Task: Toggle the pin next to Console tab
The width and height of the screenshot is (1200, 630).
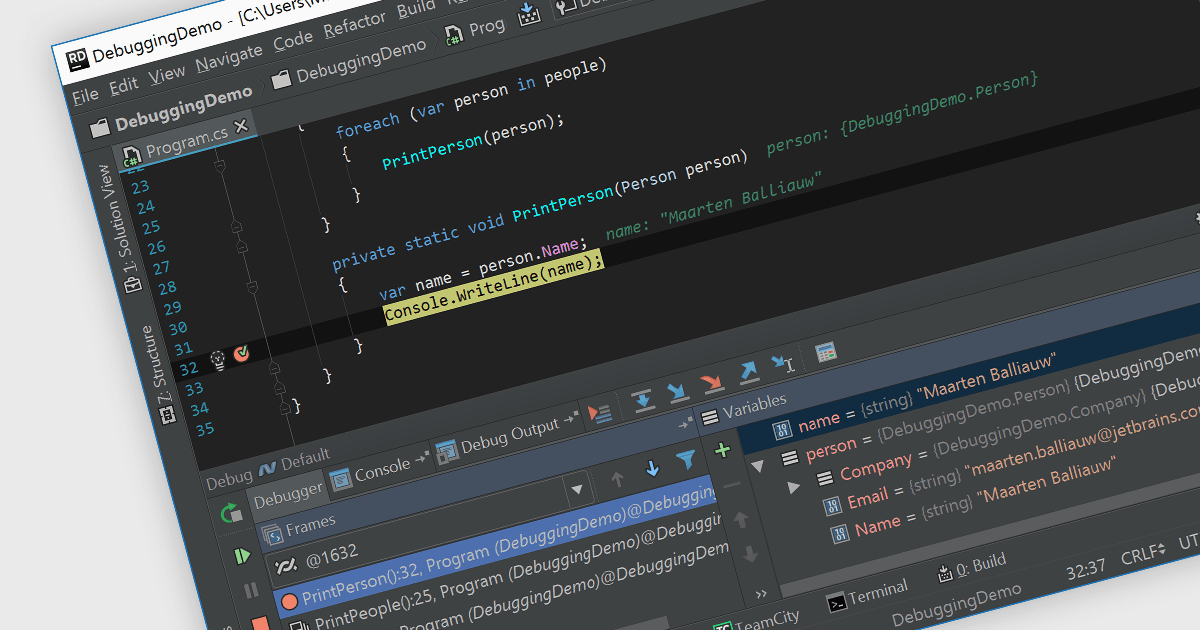Action: tap(422, 458)
